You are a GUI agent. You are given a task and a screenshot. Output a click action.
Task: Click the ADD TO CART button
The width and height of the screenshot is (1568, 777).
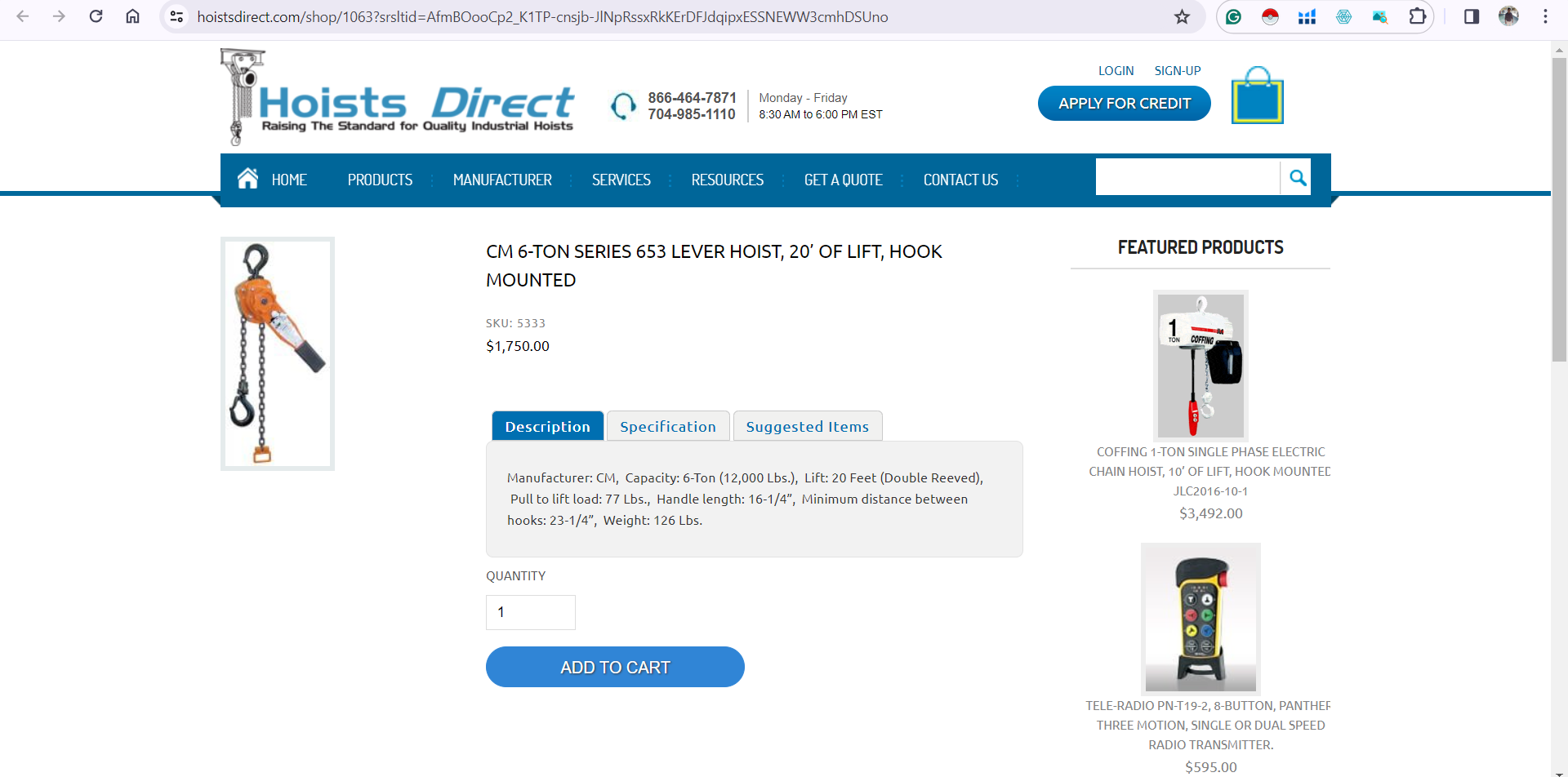coord(615,667)
